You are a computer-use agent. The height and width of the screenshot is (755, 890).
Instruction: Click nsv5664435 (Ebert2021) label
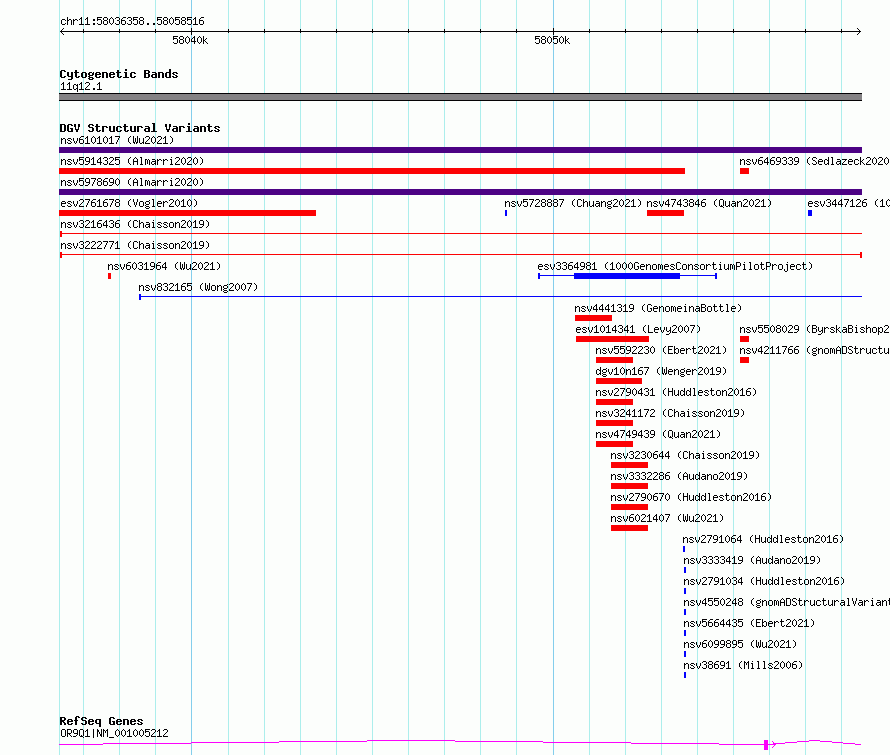tap(749, 623)
